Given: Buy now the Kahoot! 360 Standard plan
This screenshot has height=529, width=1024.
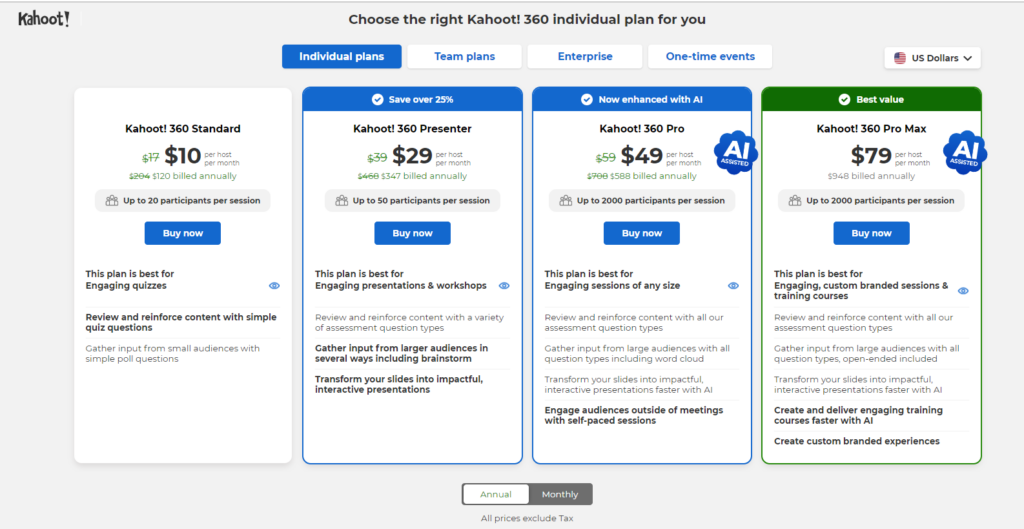Looking at the screenshot, I should pyautogui.click(x=183, y=233).
